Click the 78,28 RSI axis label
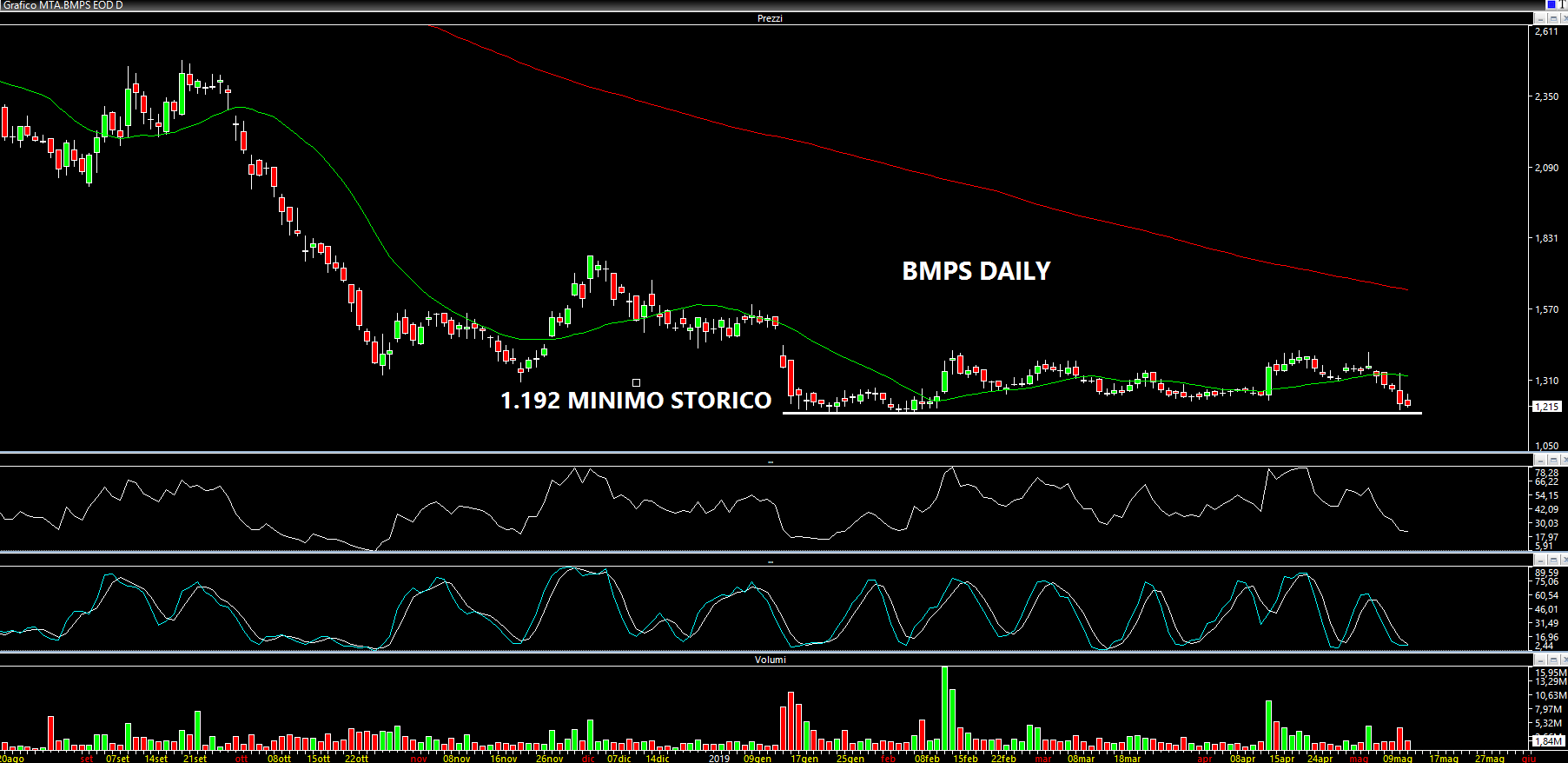 [1546, 473]
